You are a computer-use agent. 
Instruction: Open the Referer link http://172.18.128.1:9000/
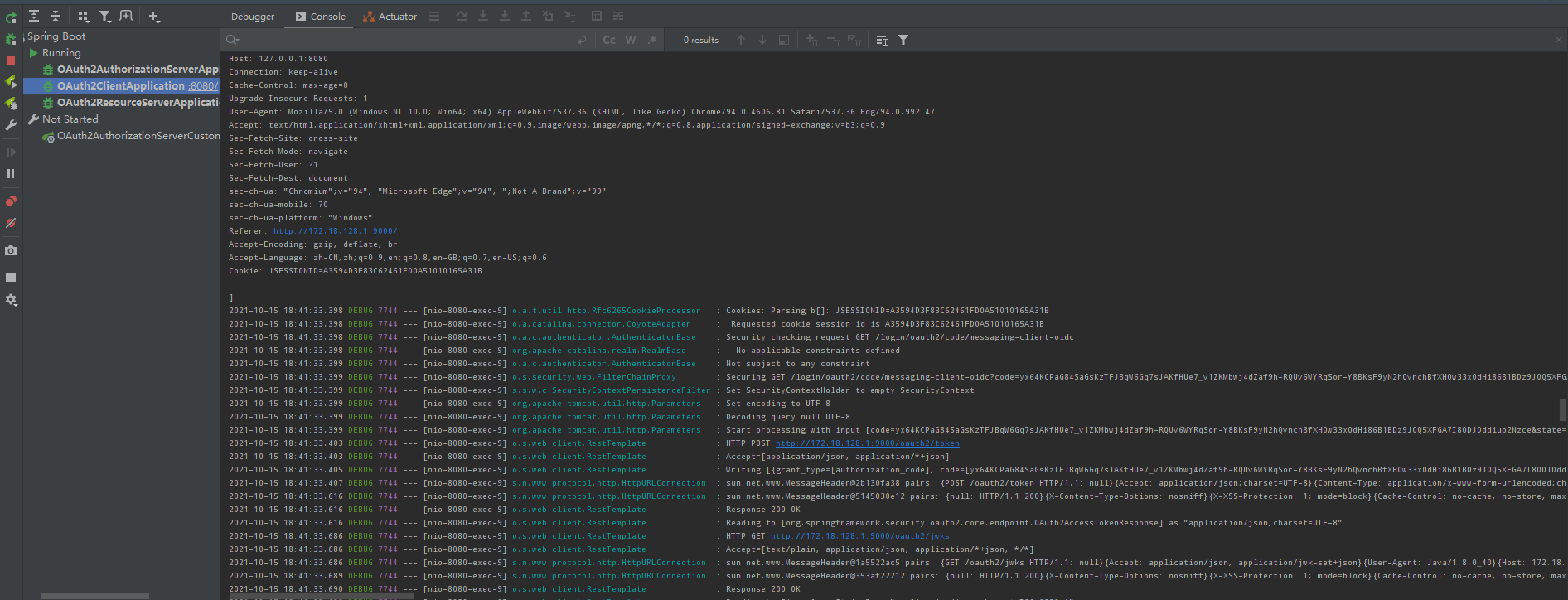coord(335,231)
